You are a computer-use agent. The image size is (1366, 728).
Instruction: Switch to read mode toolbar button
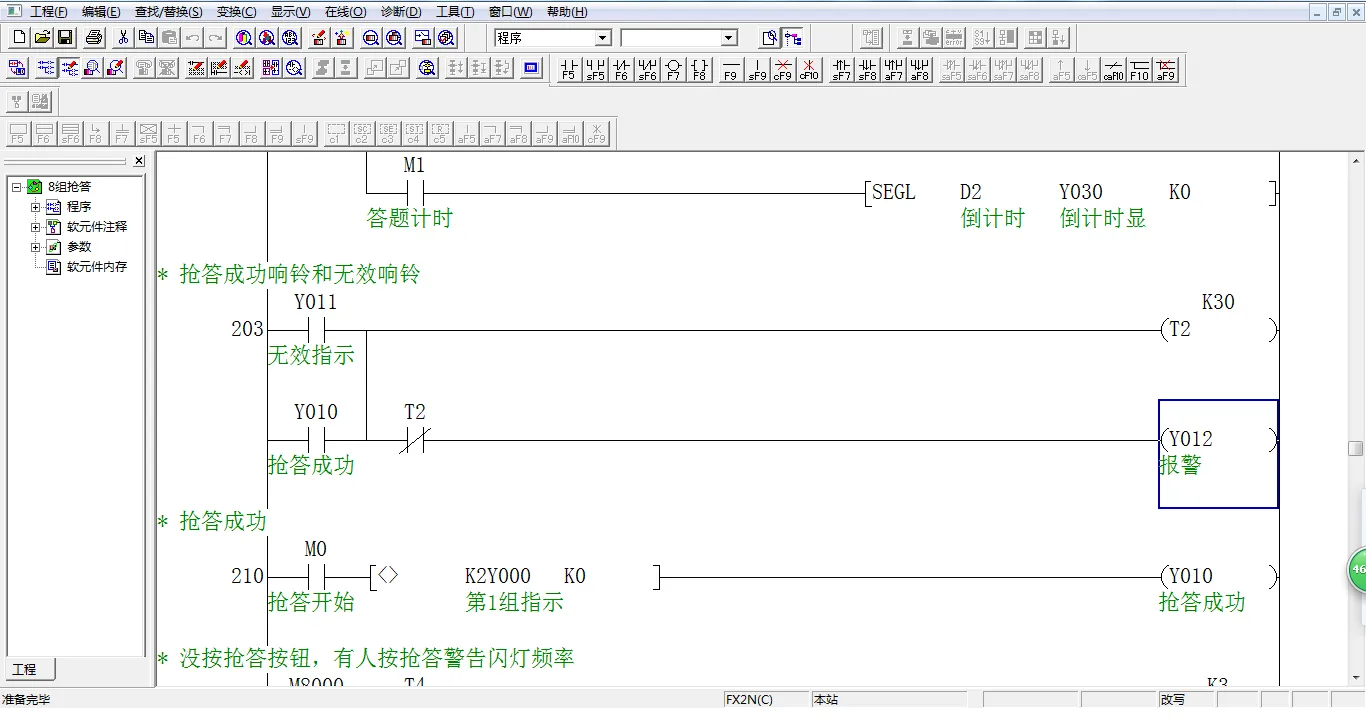point(45,68)
